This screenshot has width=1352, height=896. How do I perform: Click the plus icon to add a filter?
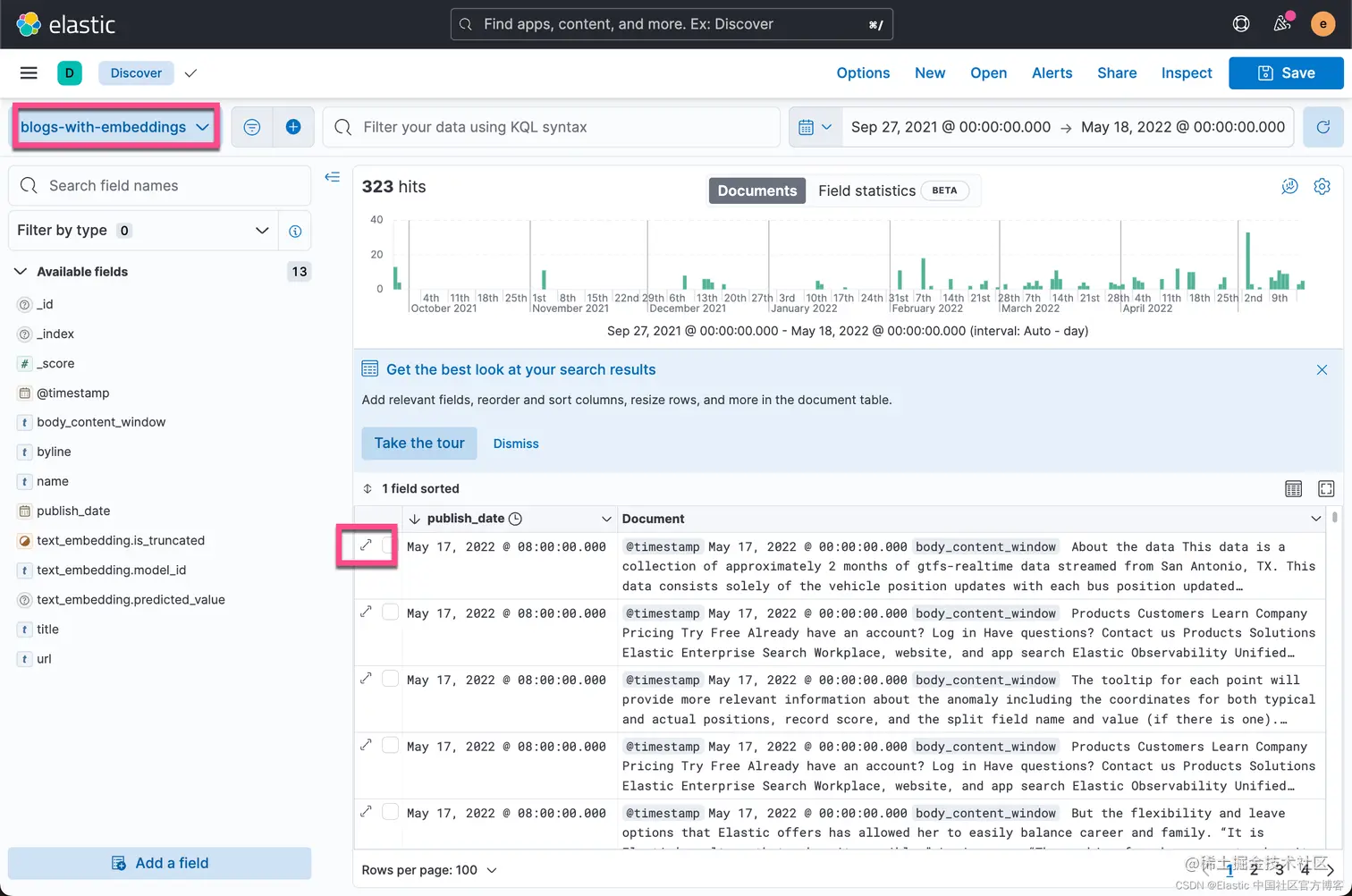293,127
